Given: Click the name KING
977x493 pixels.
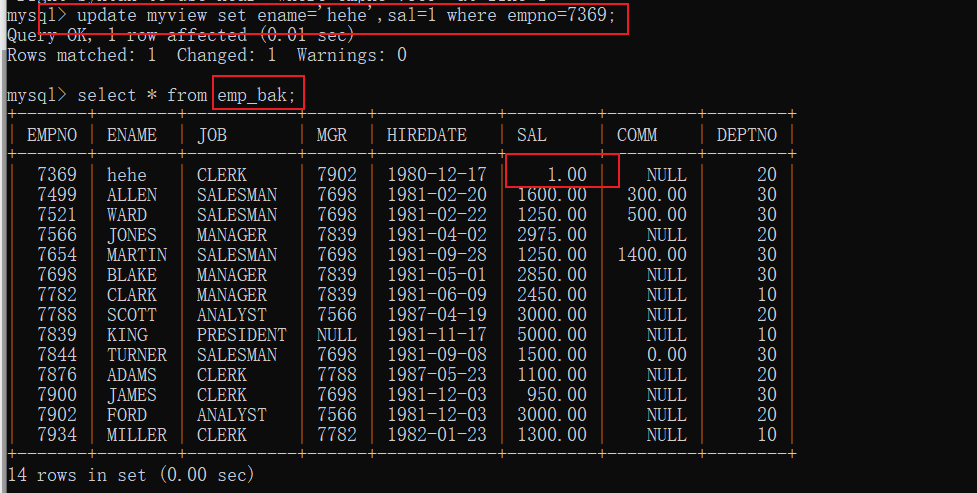Looking at the screenshot, I should pyautogui.click(x=126, y=334).
